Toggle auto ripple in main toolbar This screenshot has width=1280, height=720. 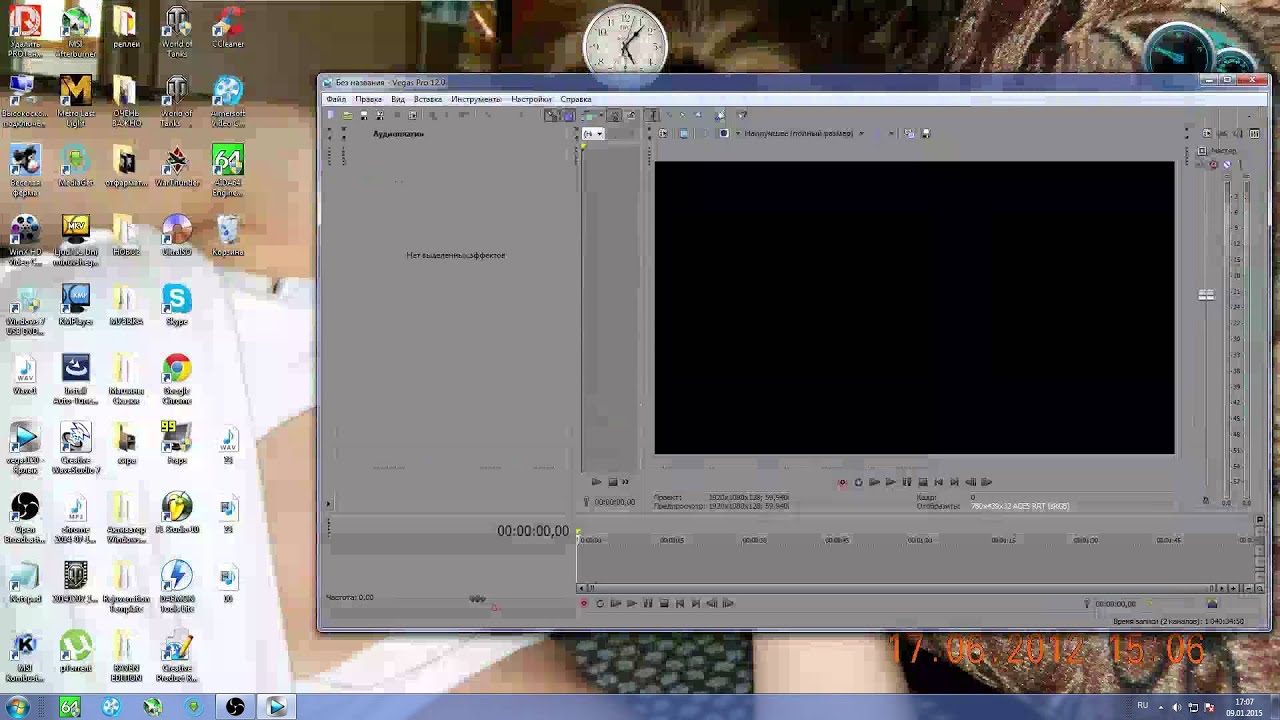(588, 115)
